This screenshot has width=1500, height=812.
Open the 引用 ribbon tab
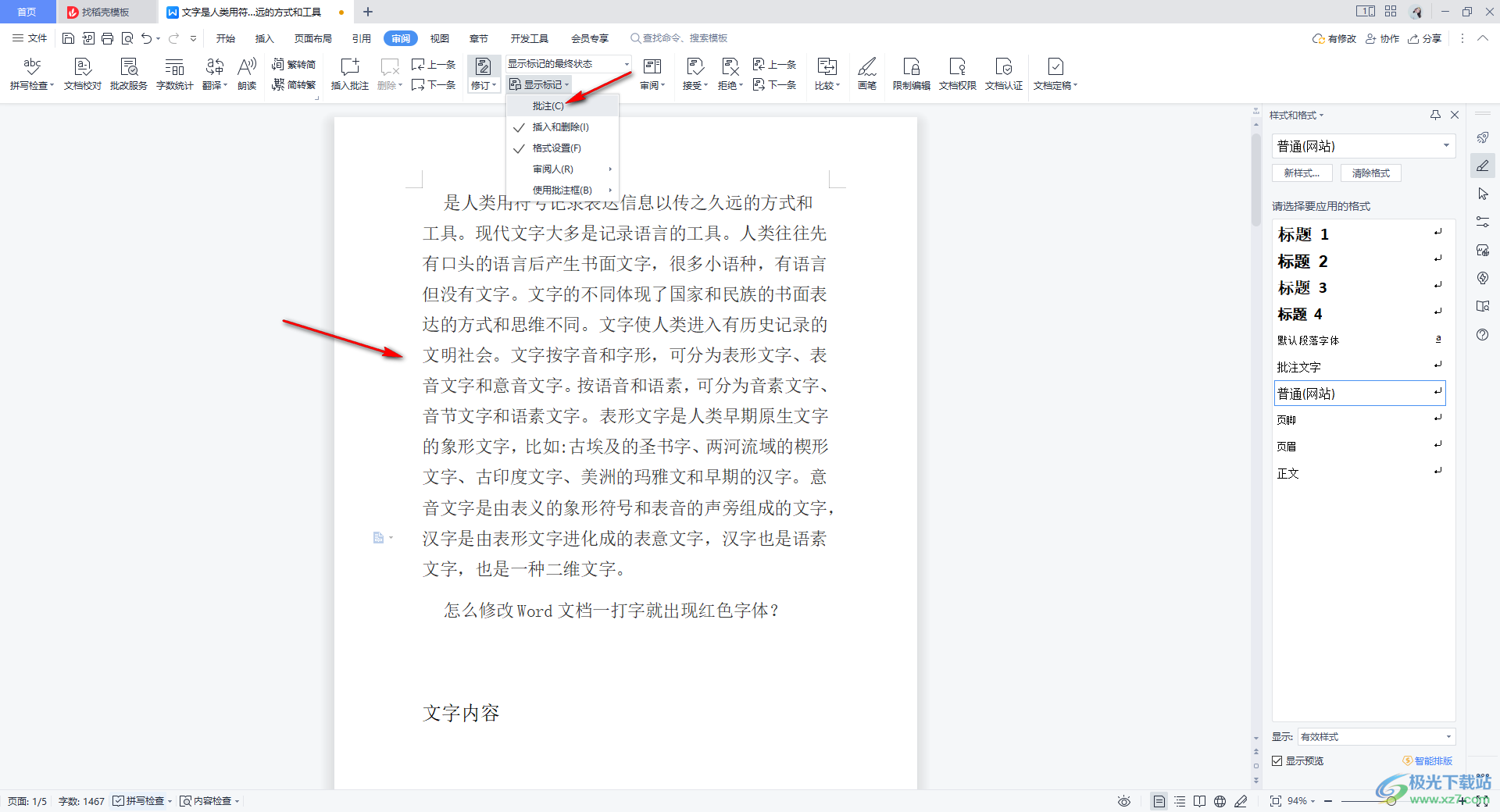pyautogui.click(x=361, y=38)
